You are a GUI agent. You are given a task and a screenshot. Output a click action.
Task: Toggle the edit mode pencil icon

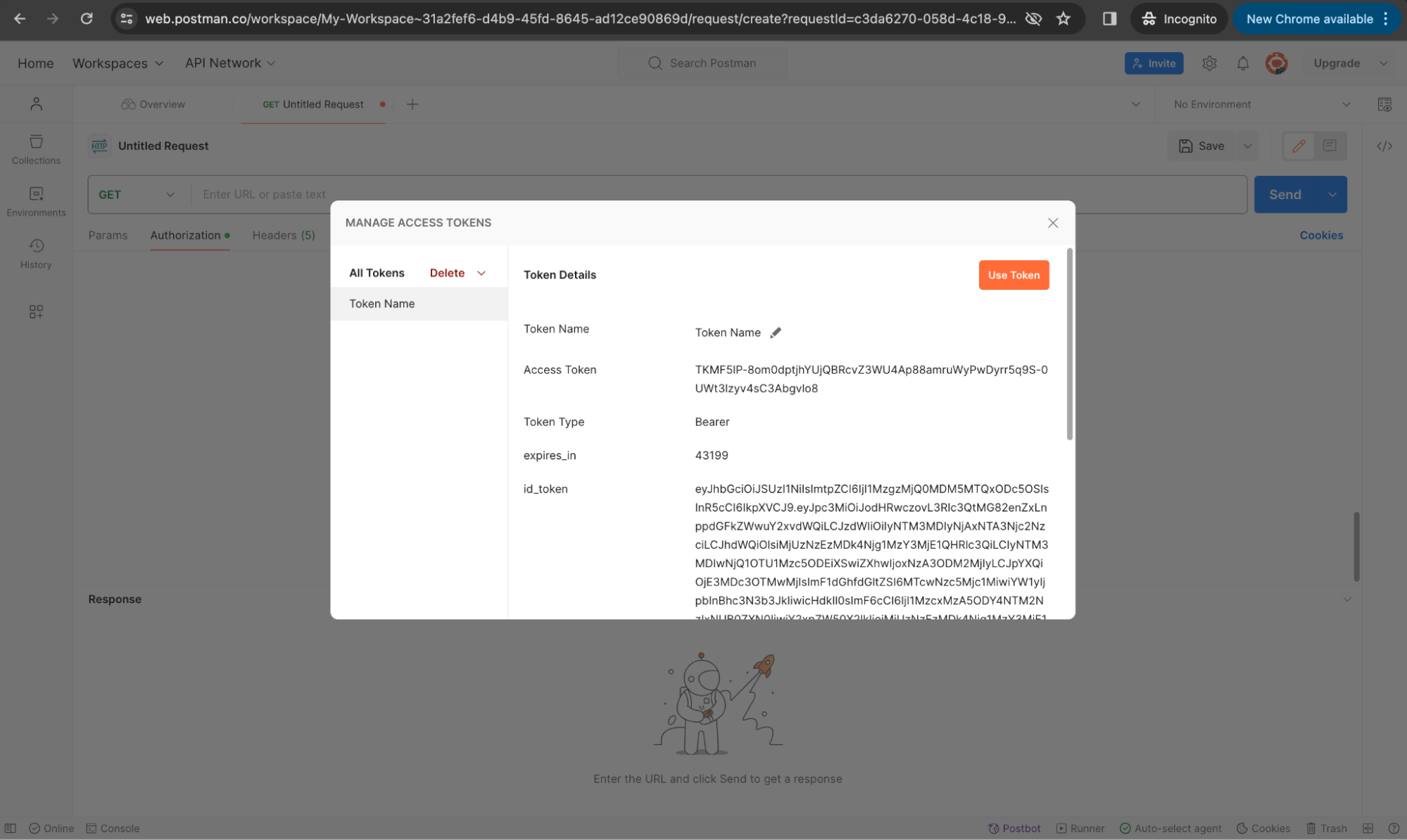[1298, 146]
